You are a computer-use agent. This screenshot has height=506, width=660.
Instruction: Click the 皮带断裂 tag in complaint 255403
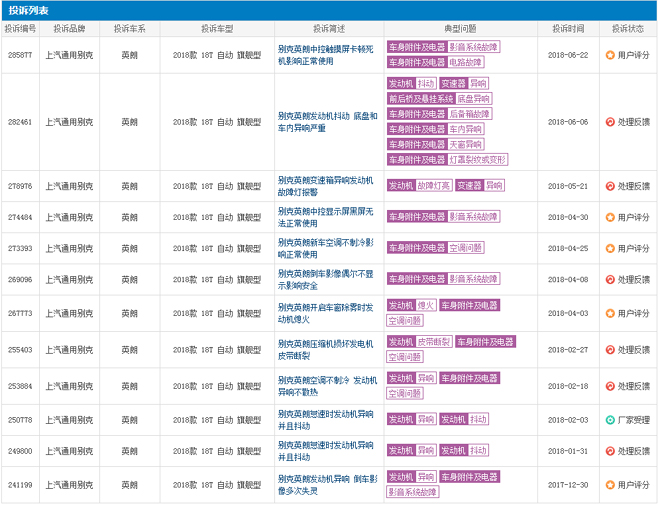coord(434,341)
